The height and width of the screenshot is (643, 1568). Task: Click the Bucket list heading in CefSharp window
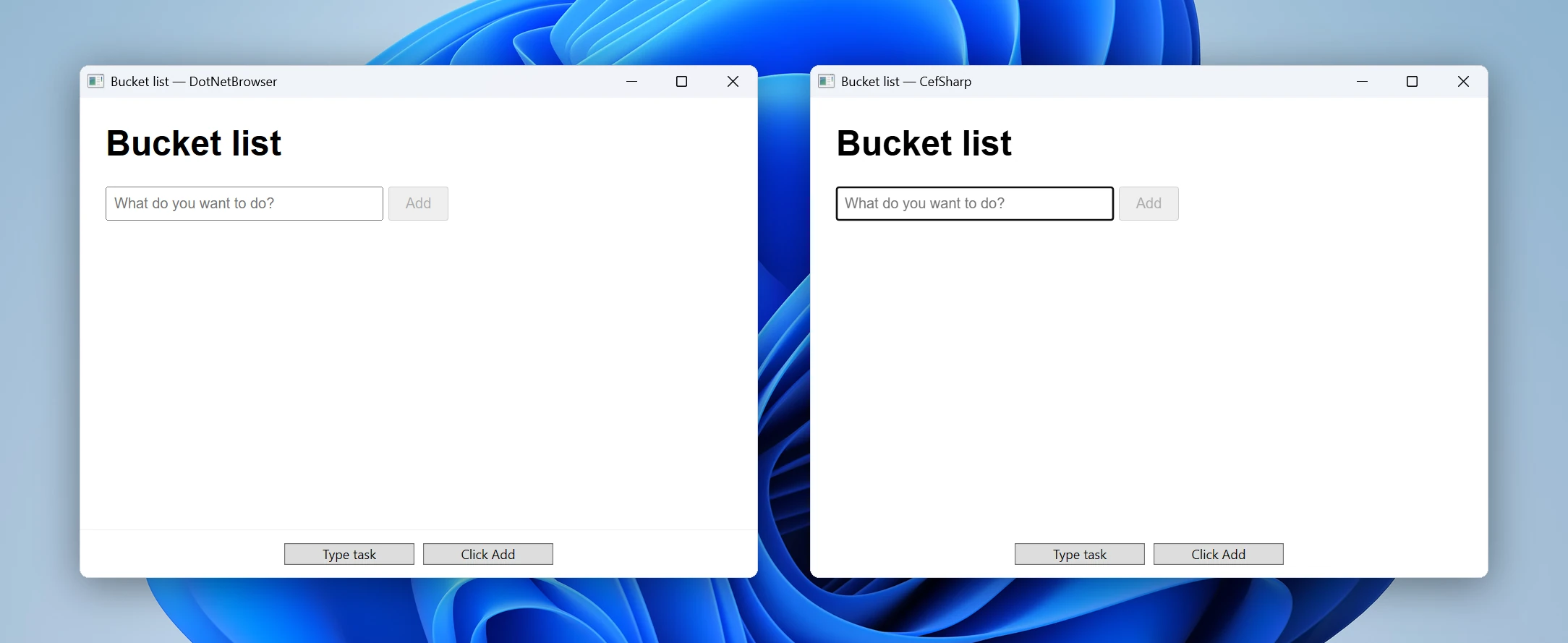pos(924,143)
